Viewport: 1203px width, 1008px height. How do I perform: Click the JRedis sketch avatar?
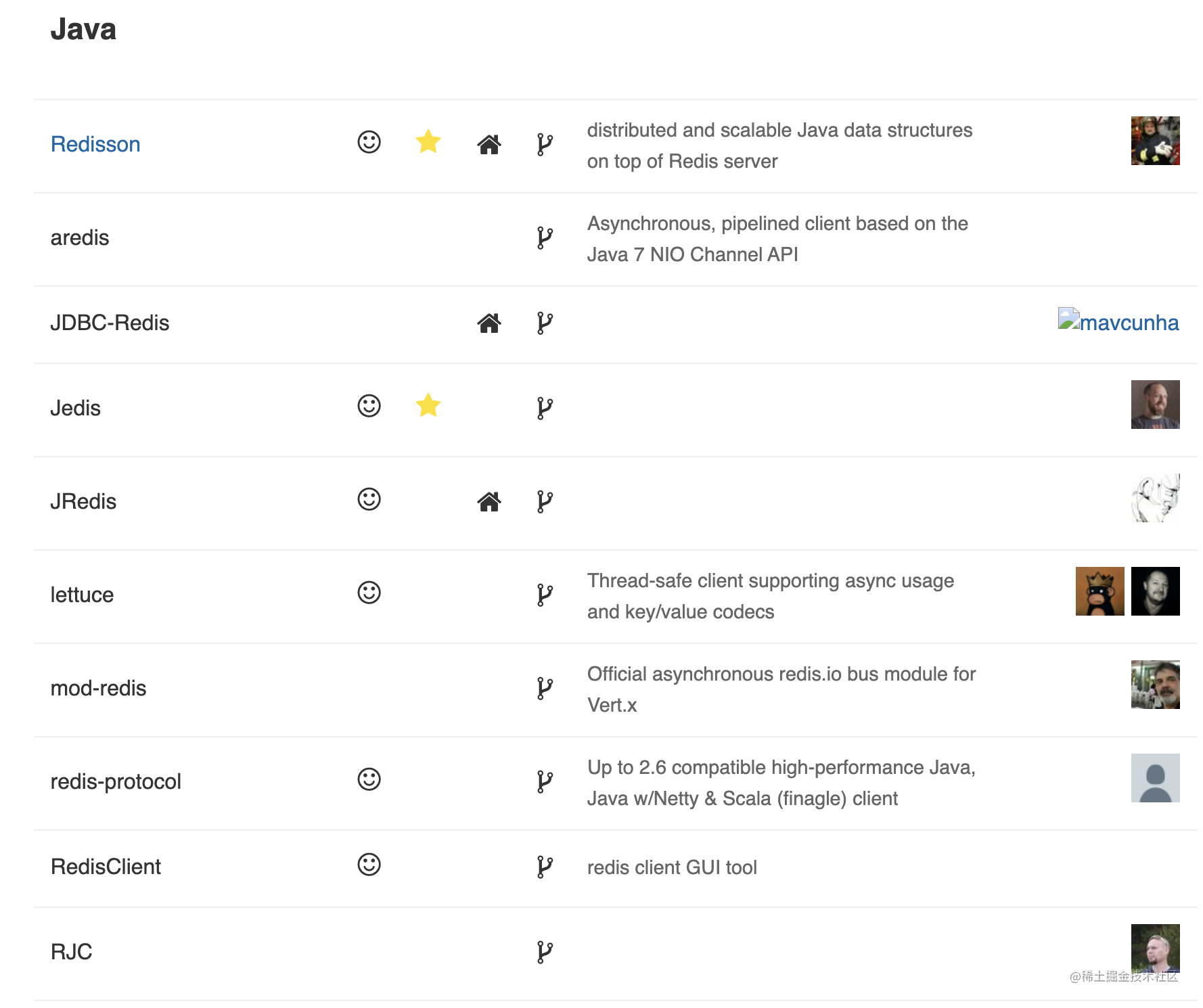1156,498
